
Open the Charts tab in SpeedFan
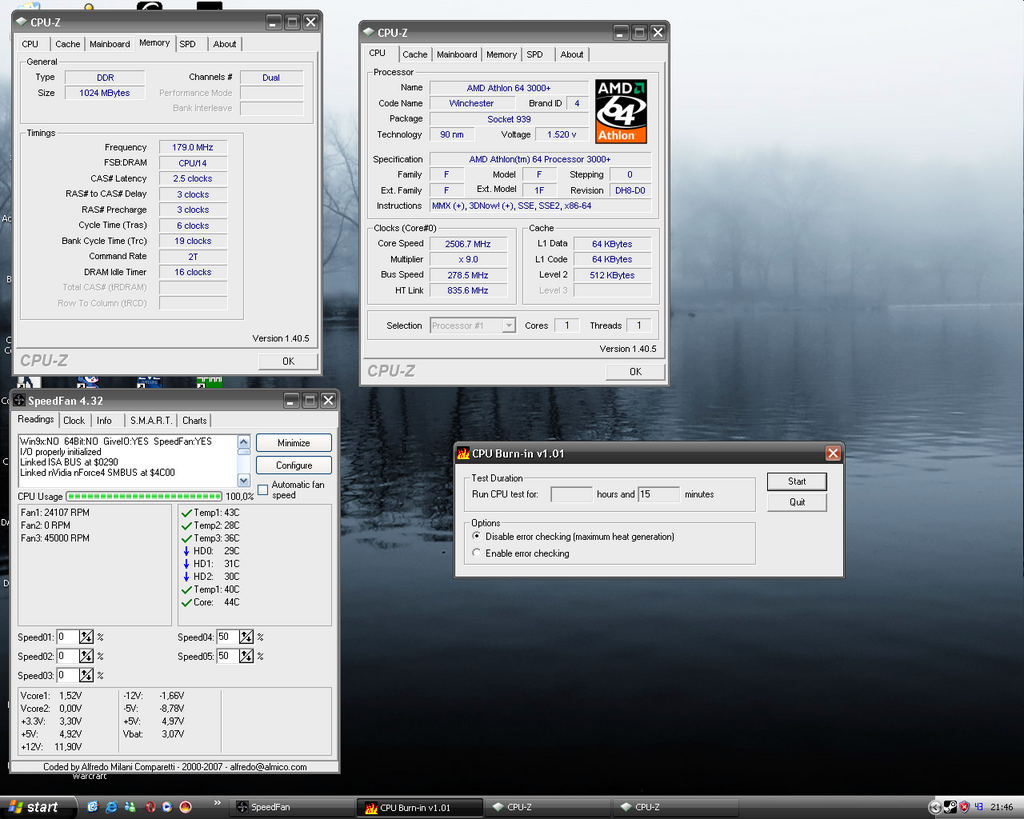pos(195,421)
